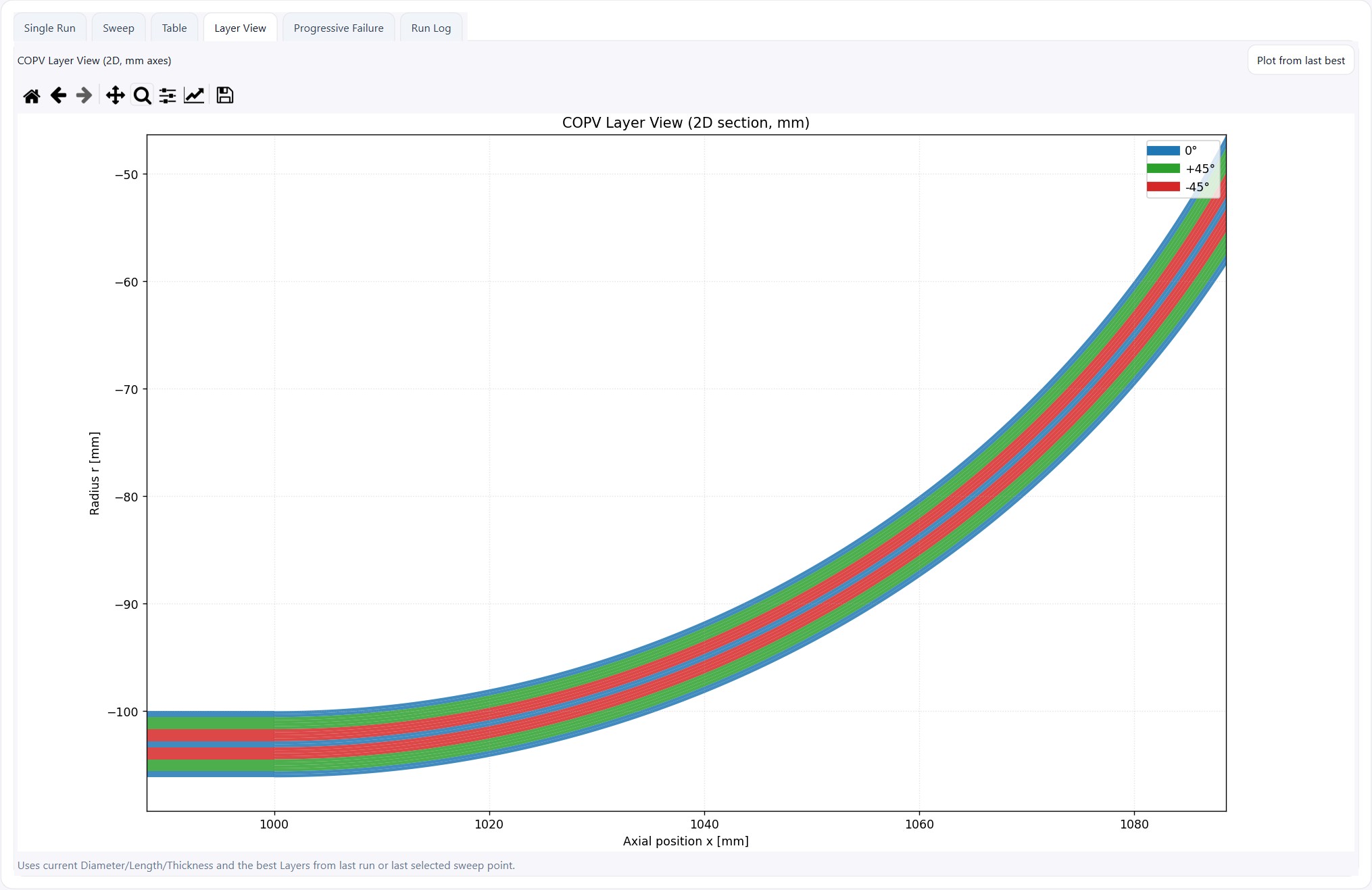
Task: Click the Axial position x axis label
Action: (685, 841)
